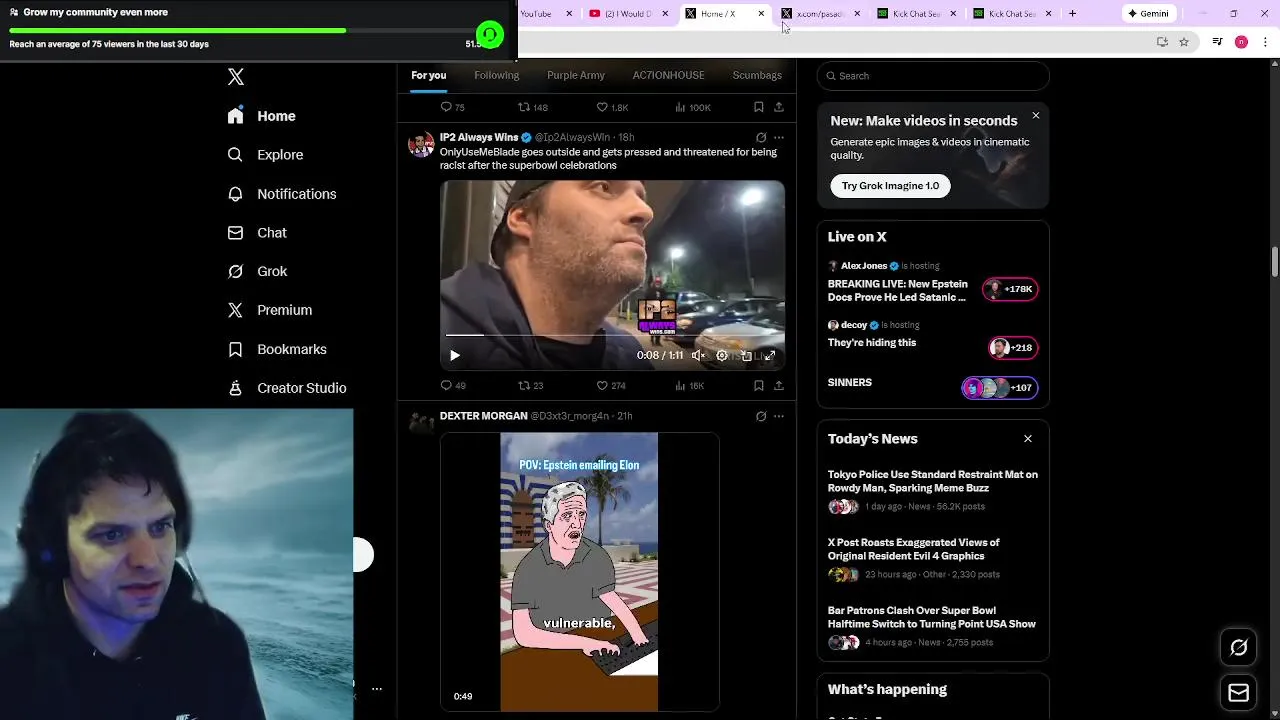Screen dimensions: 1280x720
Task: Open Tokyo Police Restraint Mat news story
Action: (x=933, y=481)
